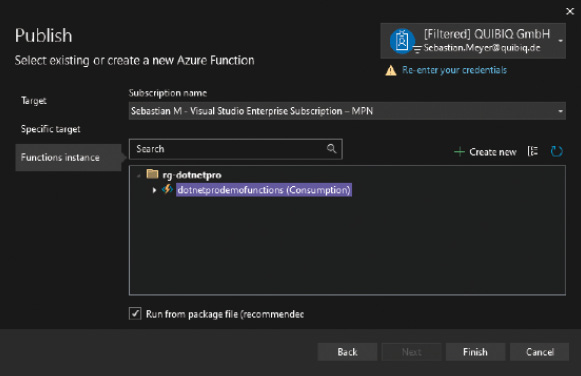
Task: Go to the Target step
Action: click(x=34, y=101)
